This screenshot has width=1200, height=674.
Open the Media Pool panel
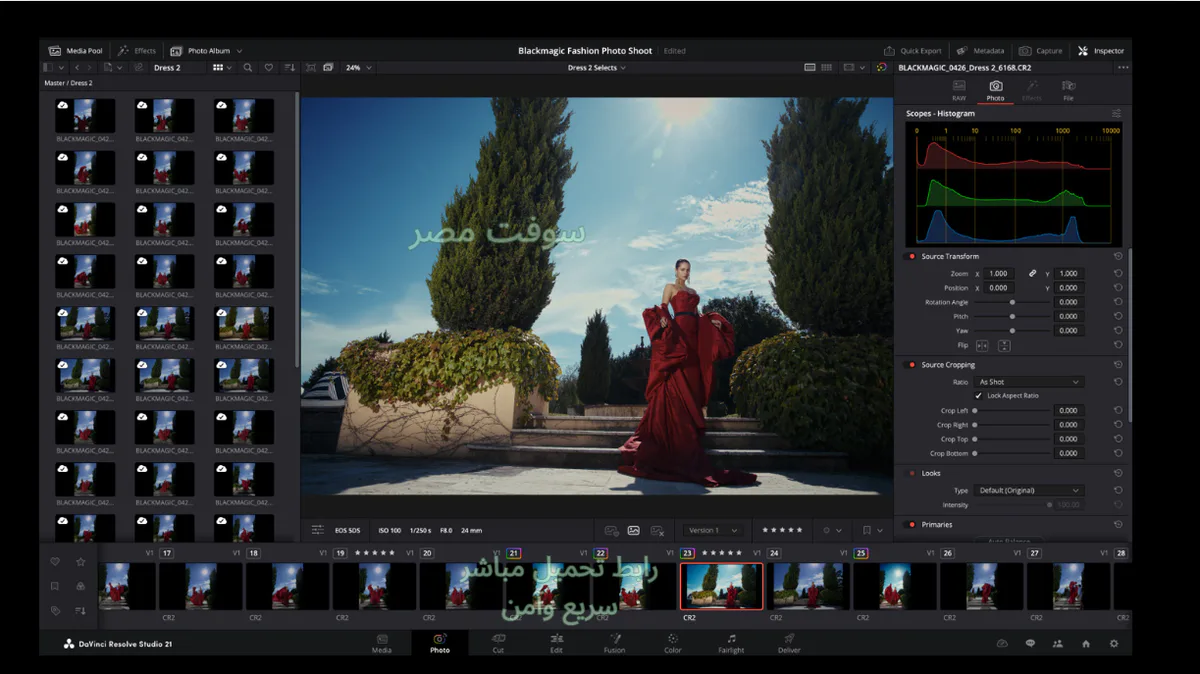click(x=77, y=51)
